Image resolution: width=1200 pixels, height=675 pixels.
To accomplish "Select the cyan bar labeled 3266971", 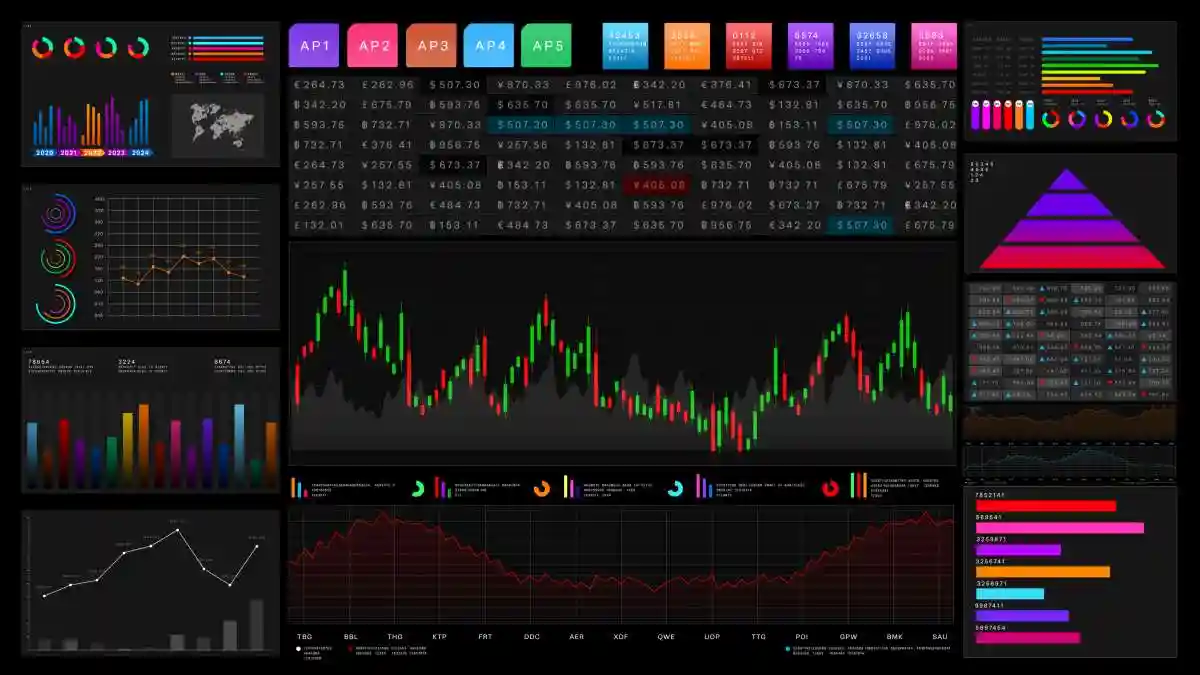I will pyautogui.click(x=1010, y=594).
